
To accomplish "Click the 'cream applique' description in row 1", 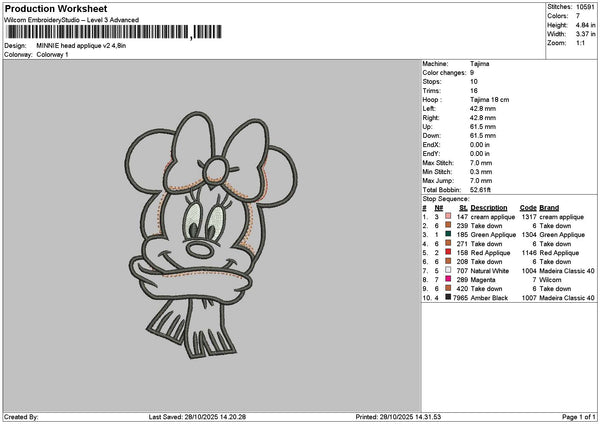I will 493,217.
